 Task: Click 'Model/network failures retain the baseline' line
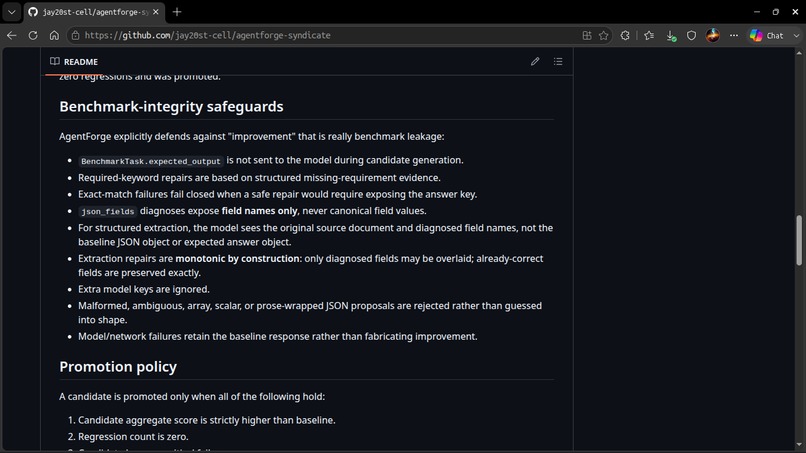pos(278,336)
